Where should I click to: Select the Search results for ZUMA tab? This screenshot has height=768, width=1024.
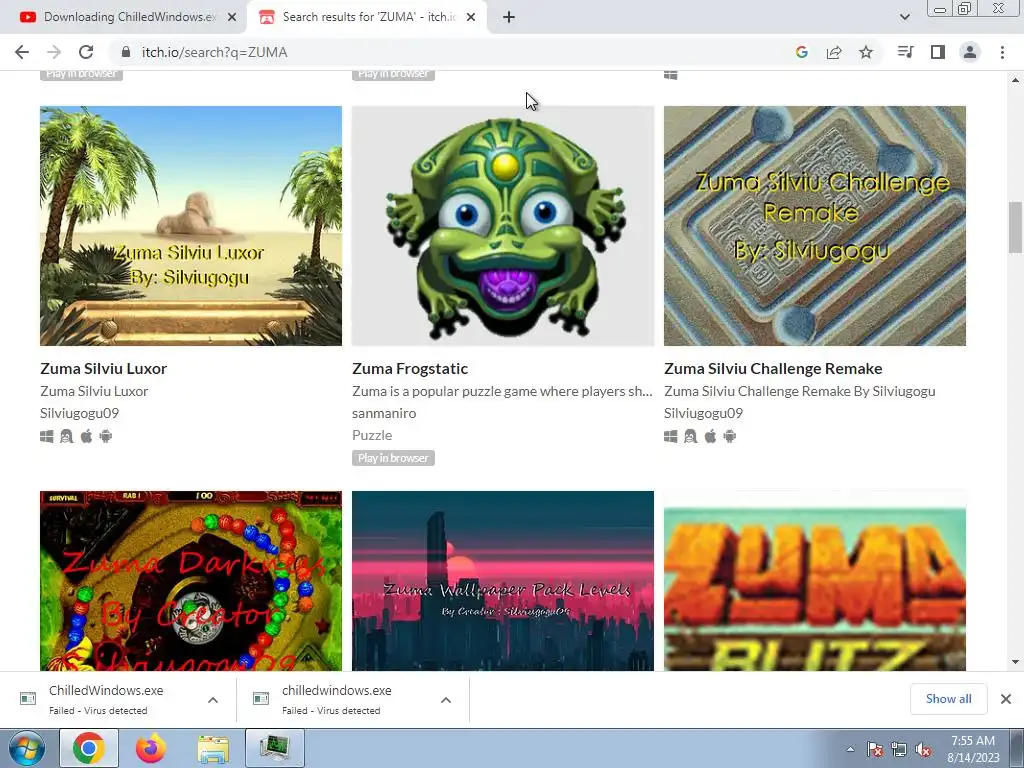(x=369, y=17)
